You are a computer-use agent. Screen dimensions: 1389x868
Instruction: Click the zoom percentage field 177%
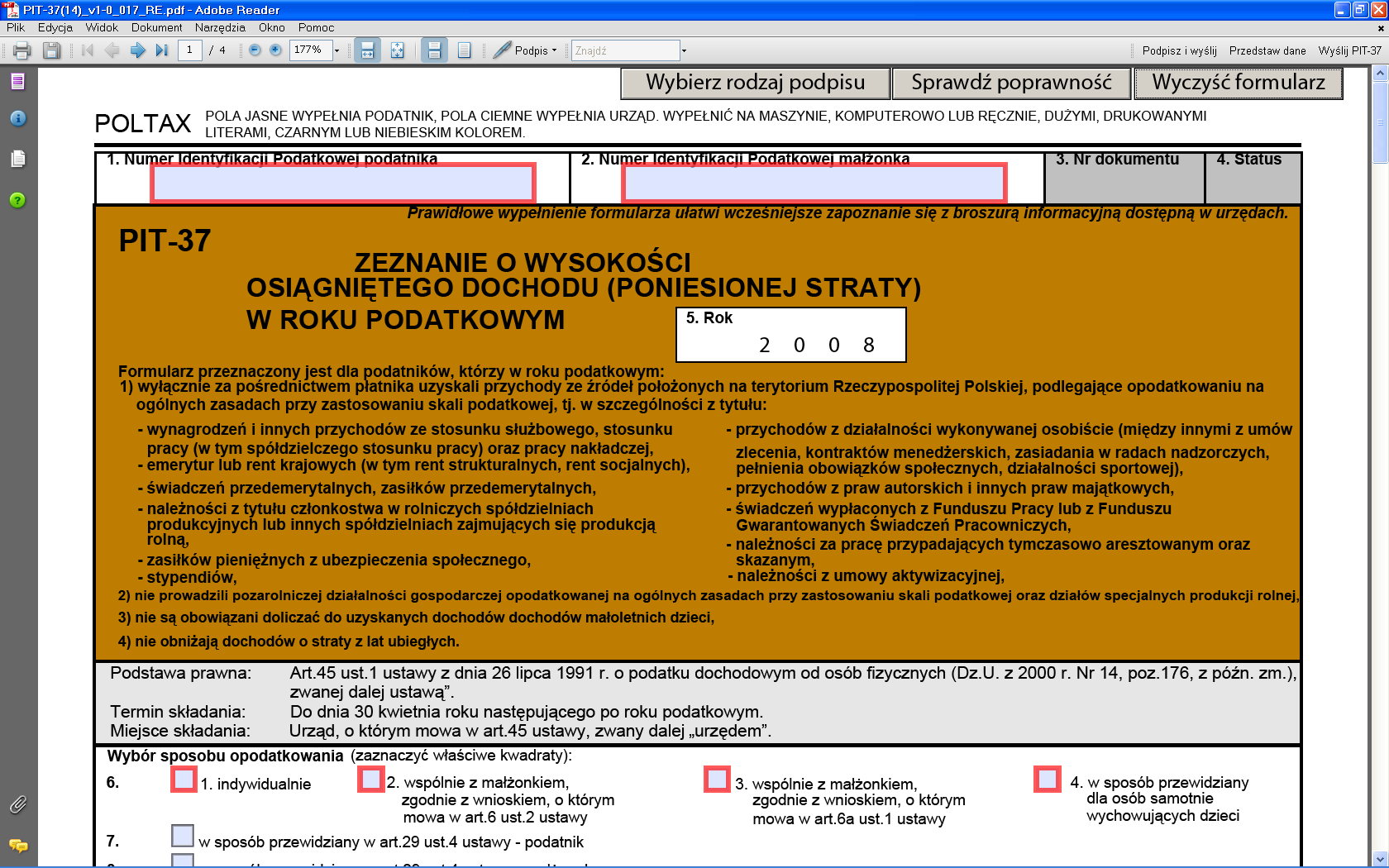point(311,50)
